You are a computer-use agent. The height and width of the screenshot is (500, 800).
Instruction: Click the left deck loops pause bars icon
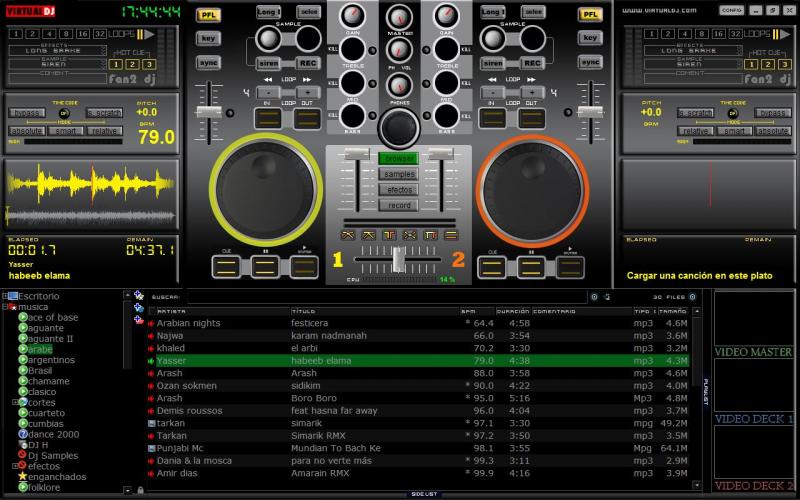pos(140,34)
